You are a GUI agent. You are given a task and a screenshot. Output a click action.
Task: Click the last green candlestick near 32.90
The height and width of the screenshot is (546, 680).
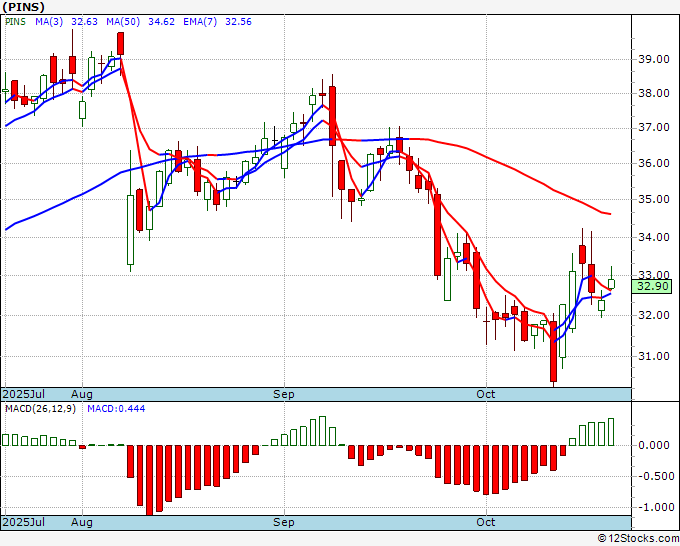[611, 284]
